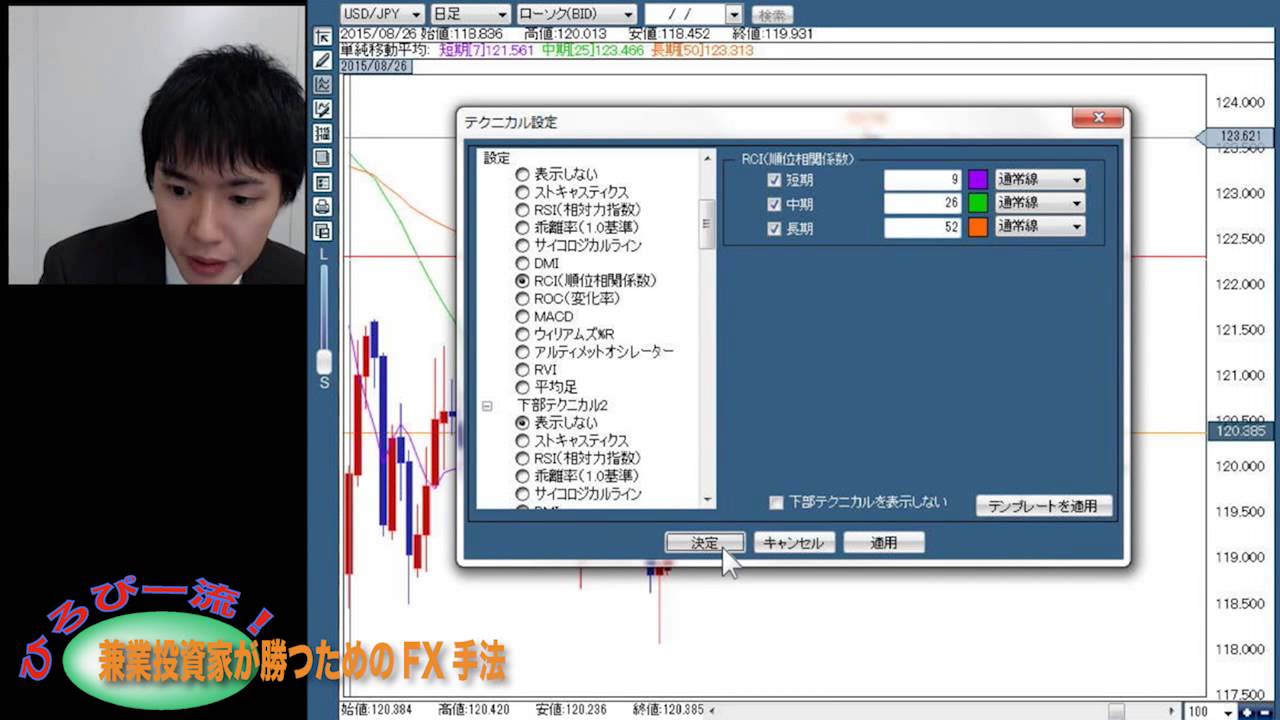Collapse the 下部テクニカル2 tree group
This screenshot has width=1280, height=720.
[x=488, y=406]
